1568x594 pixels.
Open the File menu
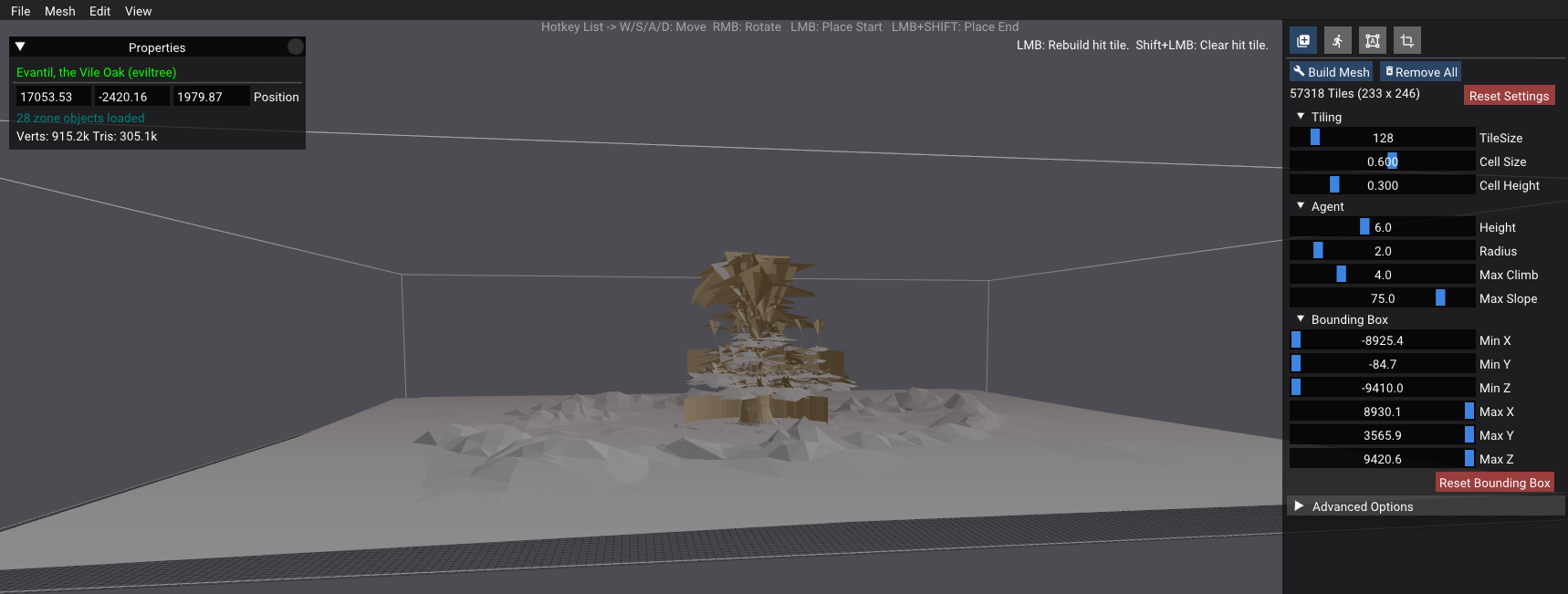tap(20, 11)
